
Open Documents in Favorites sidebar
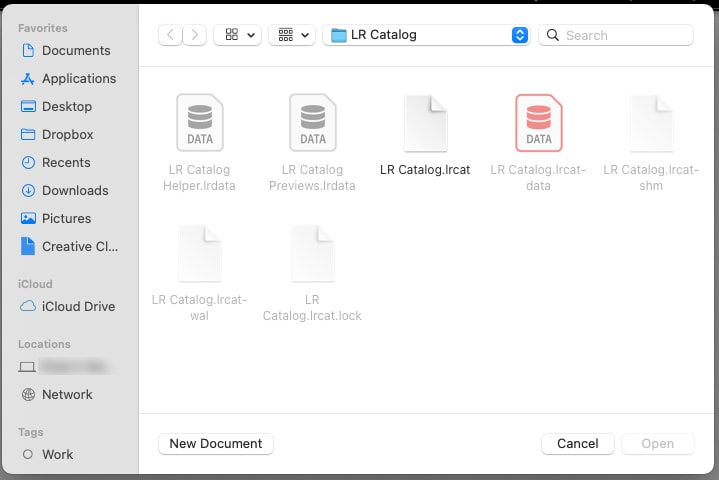pos(68,50)
